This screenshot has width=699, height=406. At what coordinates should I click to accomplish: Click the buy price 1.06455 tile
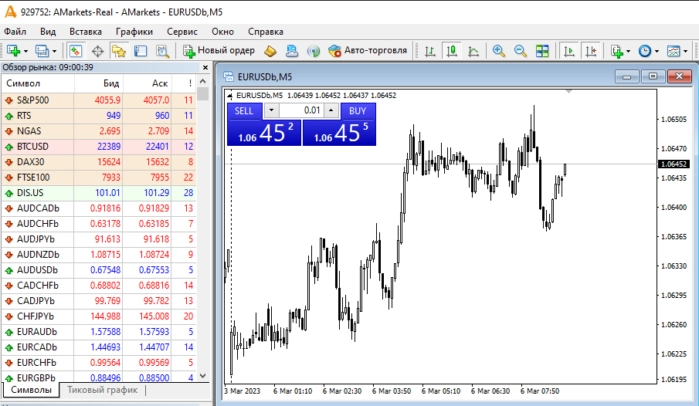coord(339,133)
